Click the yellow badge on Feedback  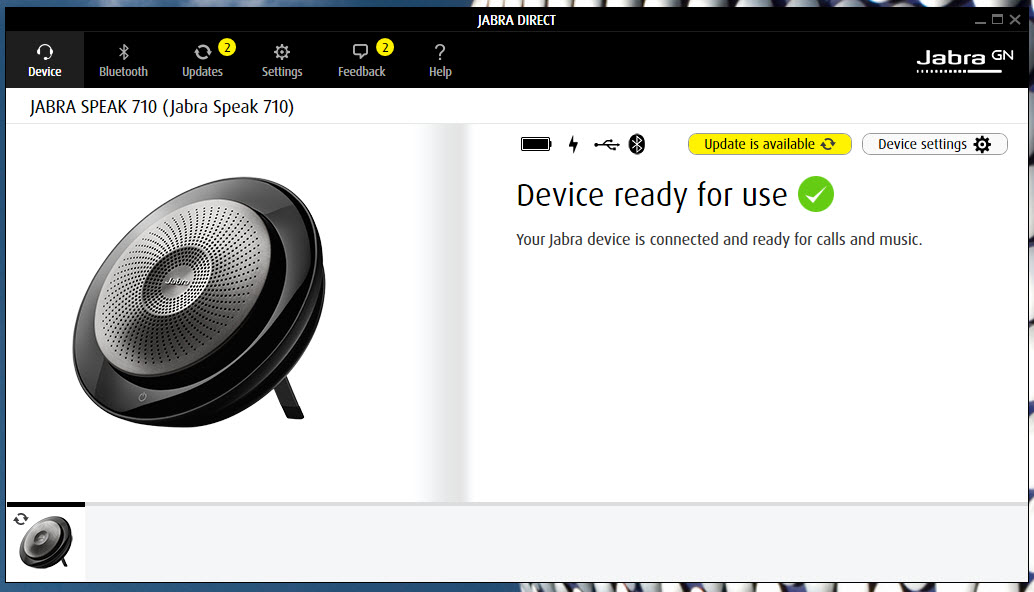coord(385,47)
